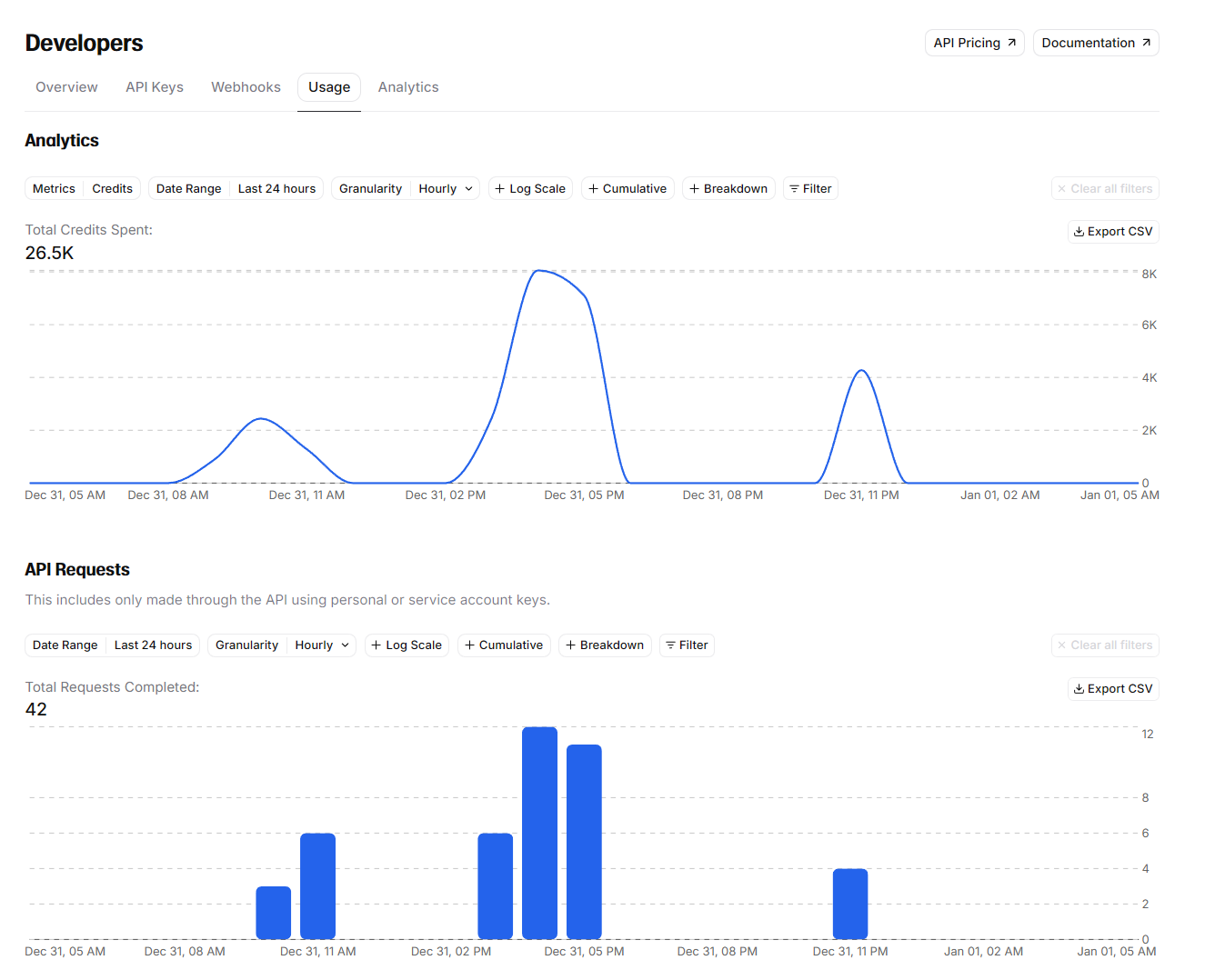Screen dimensions: 1205x980
Task: Switch to the Analytics tab
Action: pos(408,87)
